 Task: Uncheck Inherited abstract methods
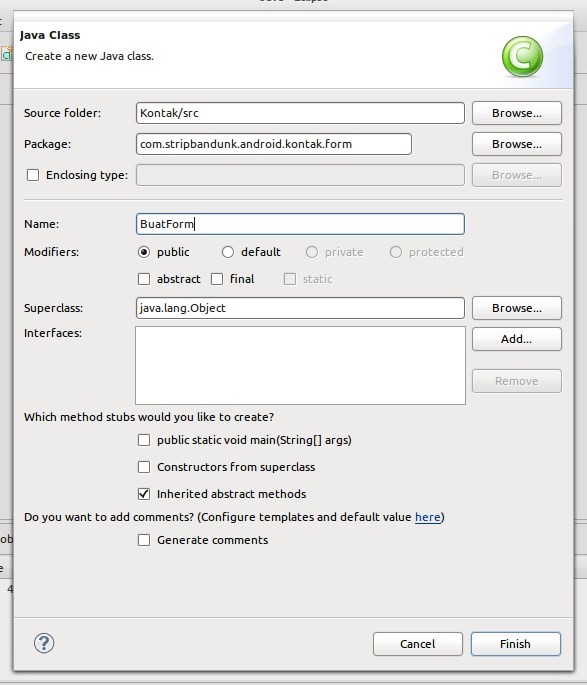(144, 494)
